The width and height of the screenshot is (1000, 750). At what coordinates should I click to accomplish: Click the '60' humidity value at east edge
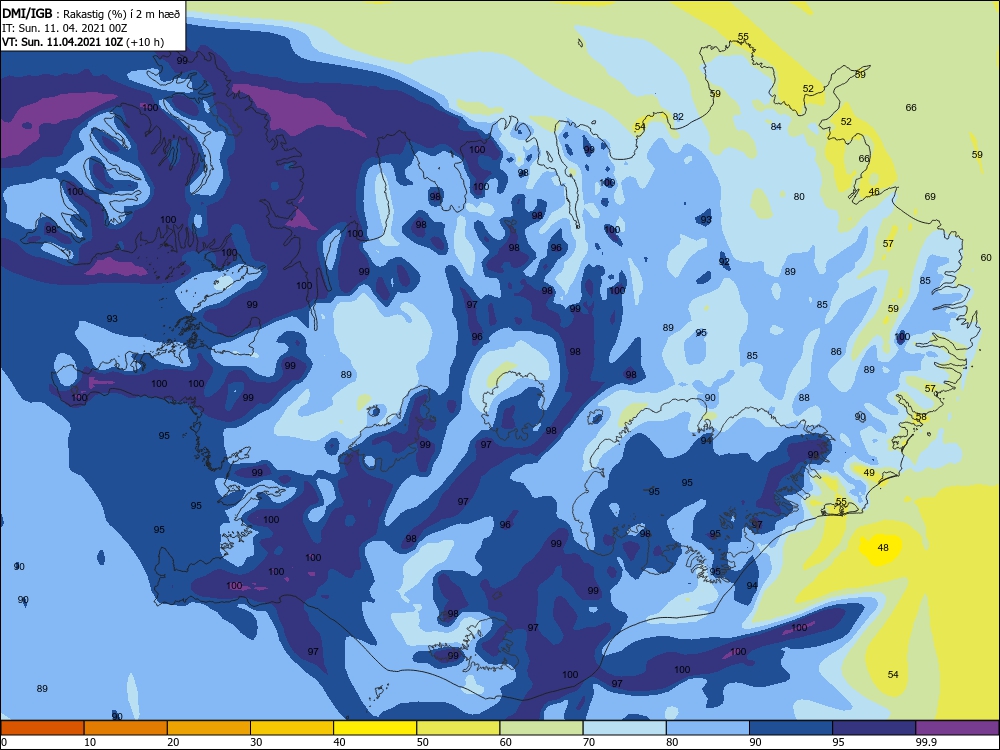(986, 258)
